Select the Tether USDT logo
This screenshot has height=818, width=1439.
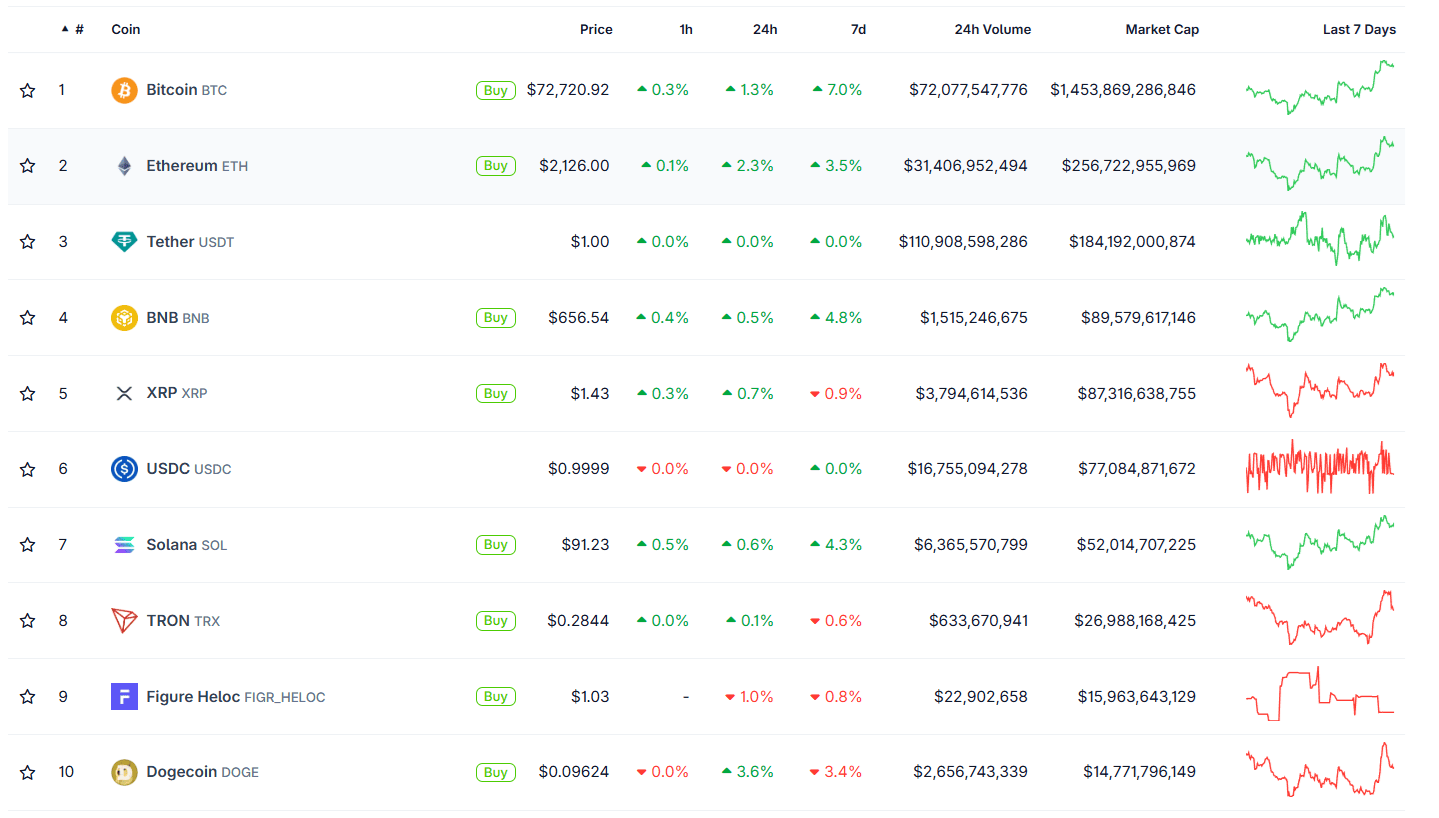click(x=123, y=241)
